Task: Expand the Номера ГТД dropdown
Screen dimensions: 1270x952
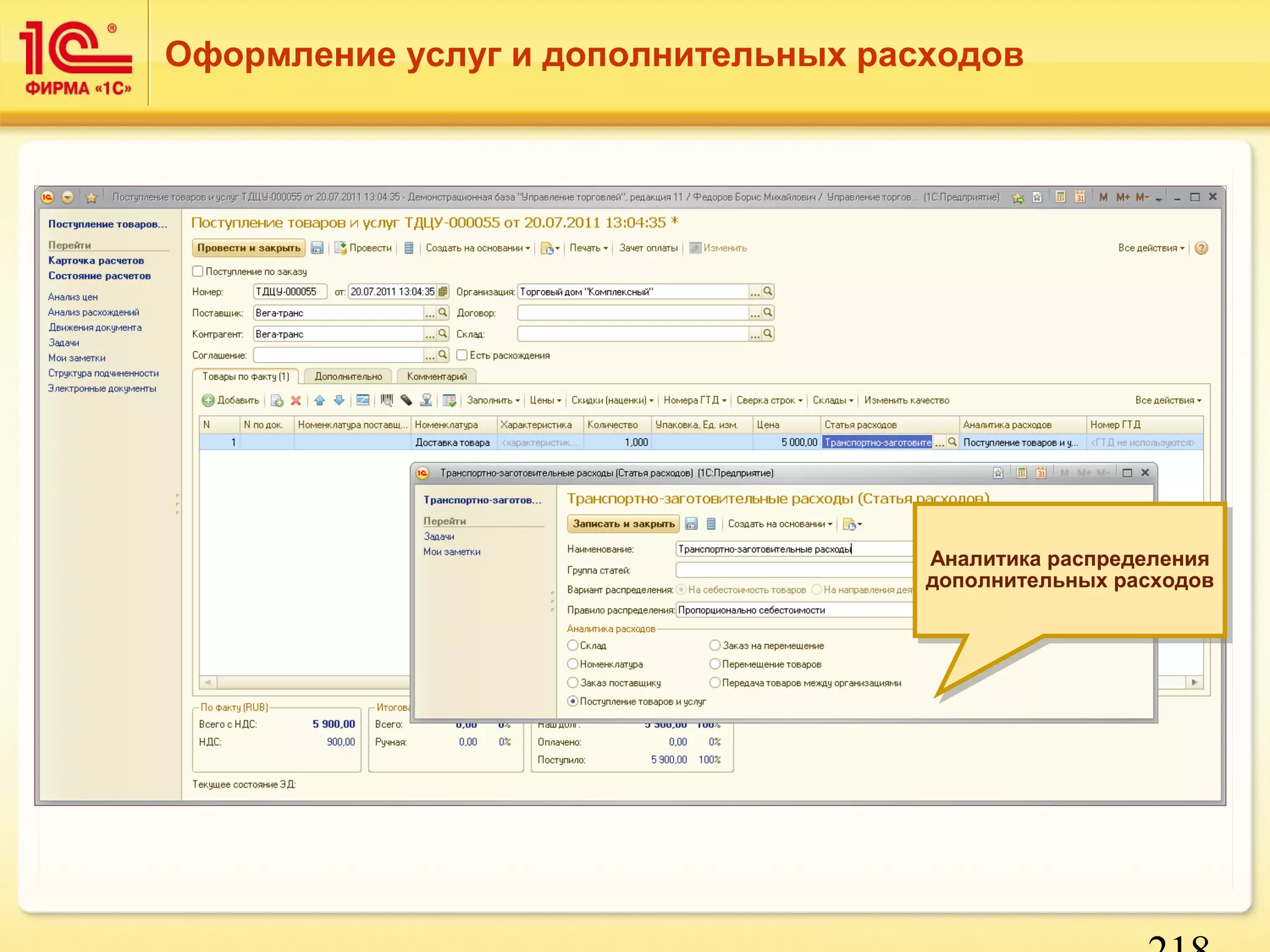Action: pyautogui.click(x=695, y=400)
